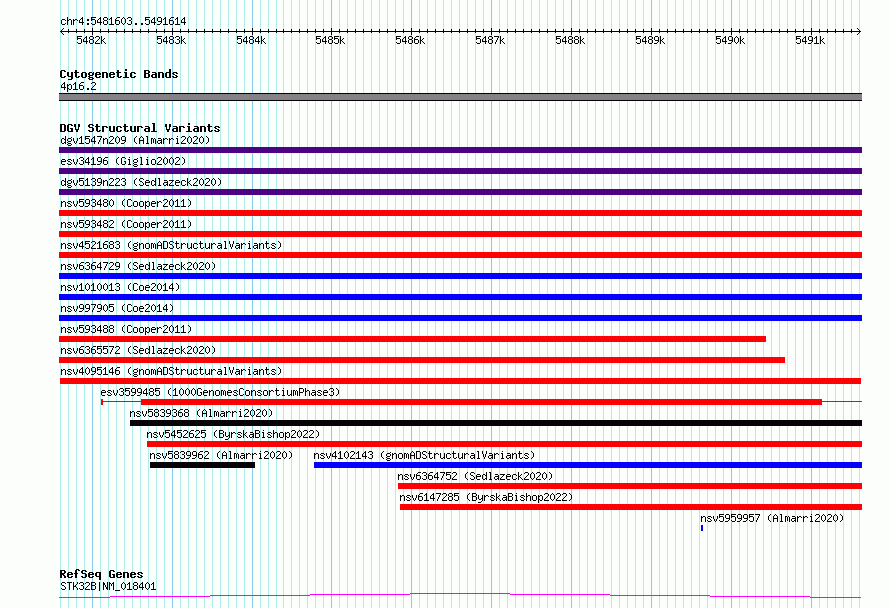
Task: Click the 5484k ruler tick label
Action: point(251,40)
